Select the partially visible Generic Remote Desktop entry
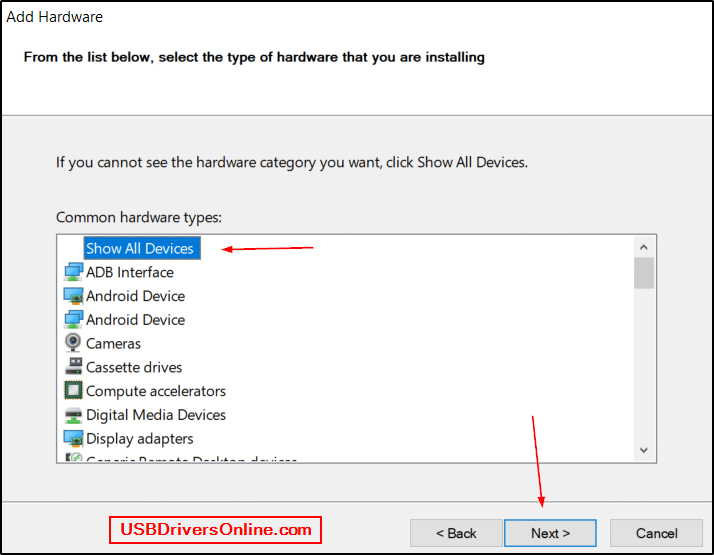Image resolution: width=714 pixels, height=555 pixels. click(x=190, y=460)
